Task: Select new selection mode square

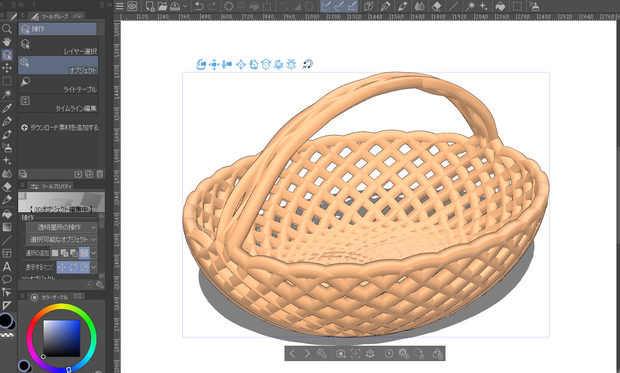Action: point(55,253)
